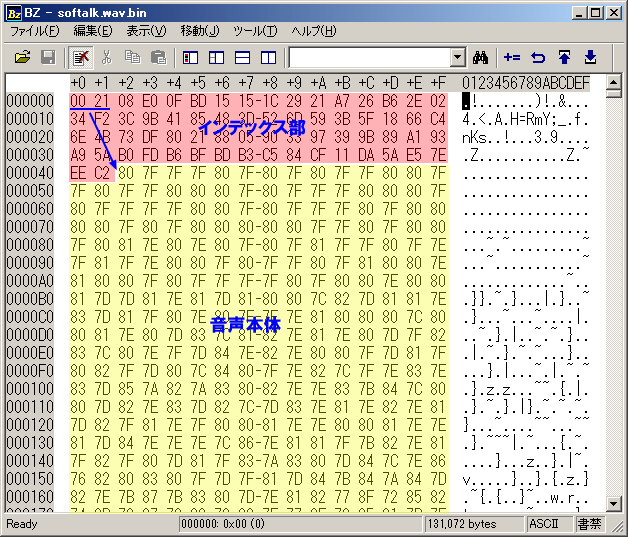Viewport: 628px width, 537px height.
Task: Click inside the toolbar search text field
Action: coord(368,58)
